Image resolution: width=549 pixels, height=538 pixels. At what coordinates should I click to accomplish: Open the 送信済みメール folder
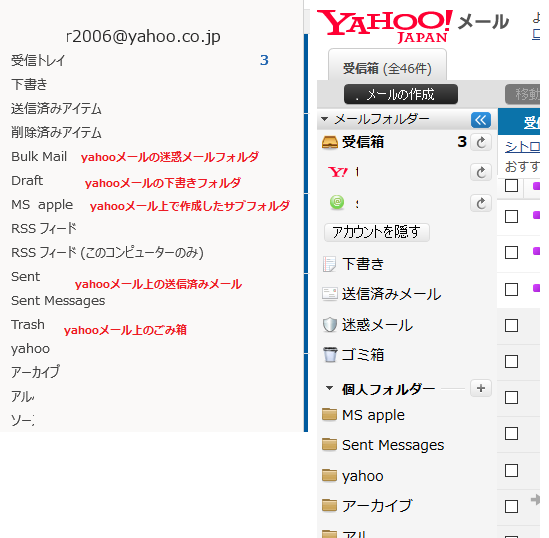tap(391, 294)
